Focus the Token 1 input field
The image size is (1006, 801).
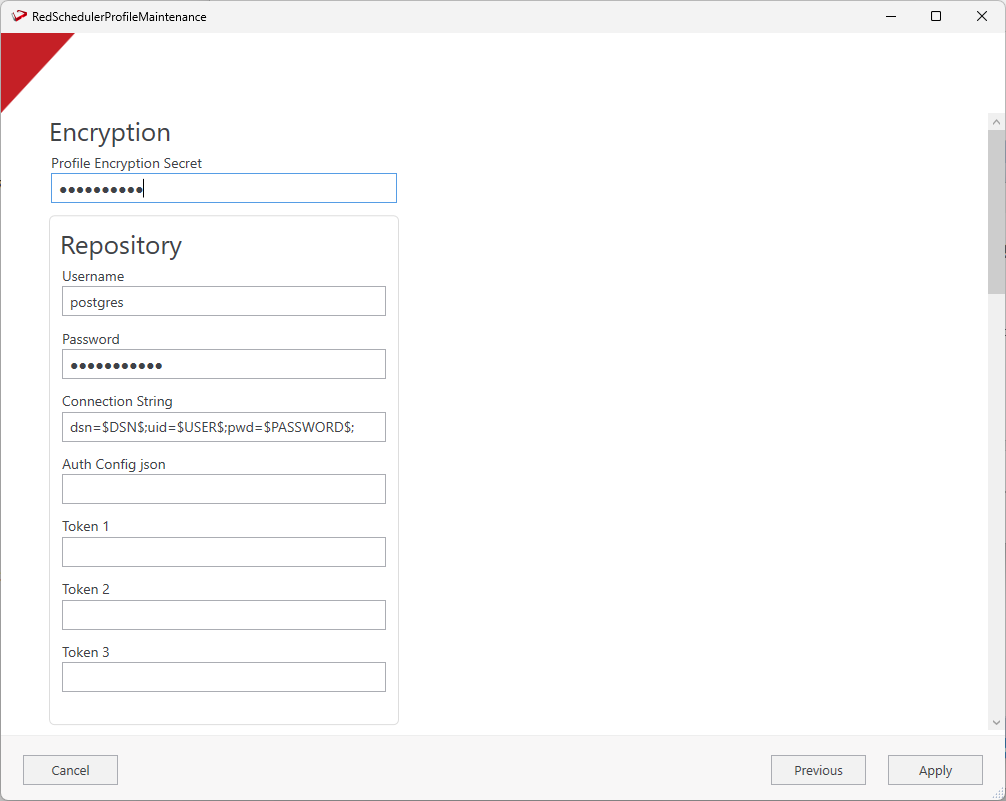point(224,552)
